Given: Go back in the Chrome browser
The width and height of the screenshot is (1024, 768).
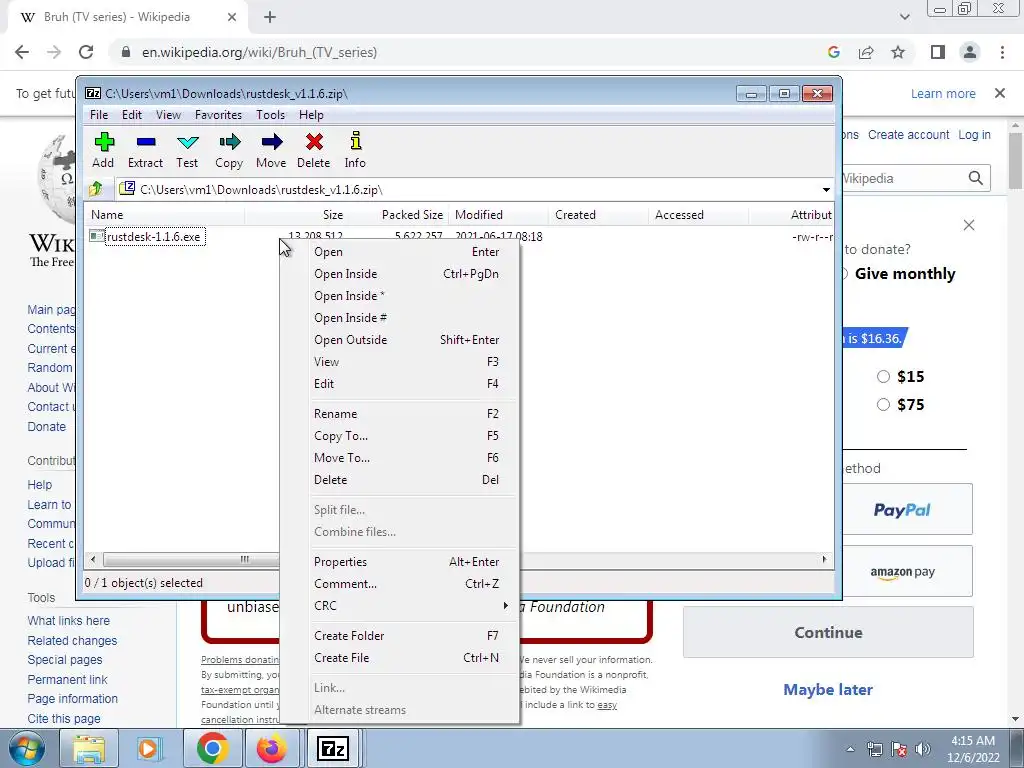Looking at the screenshot, I should (x=22, y=52).
